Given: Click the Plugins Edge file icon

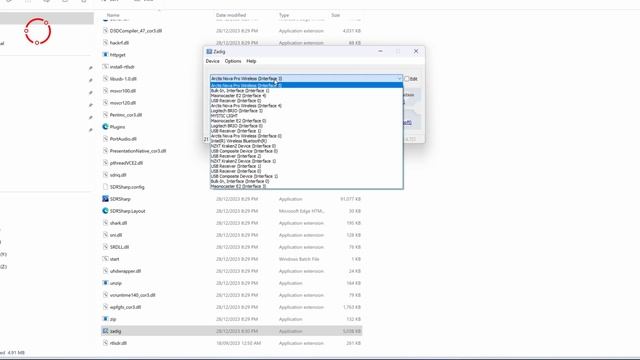Looking at the screenshot, I should tap(105, 127).
